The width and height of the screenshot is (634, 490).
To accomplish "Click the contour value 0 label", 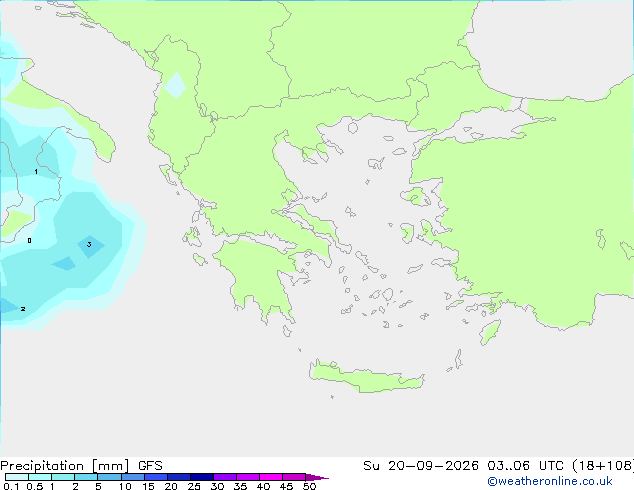I will [29, 241].
